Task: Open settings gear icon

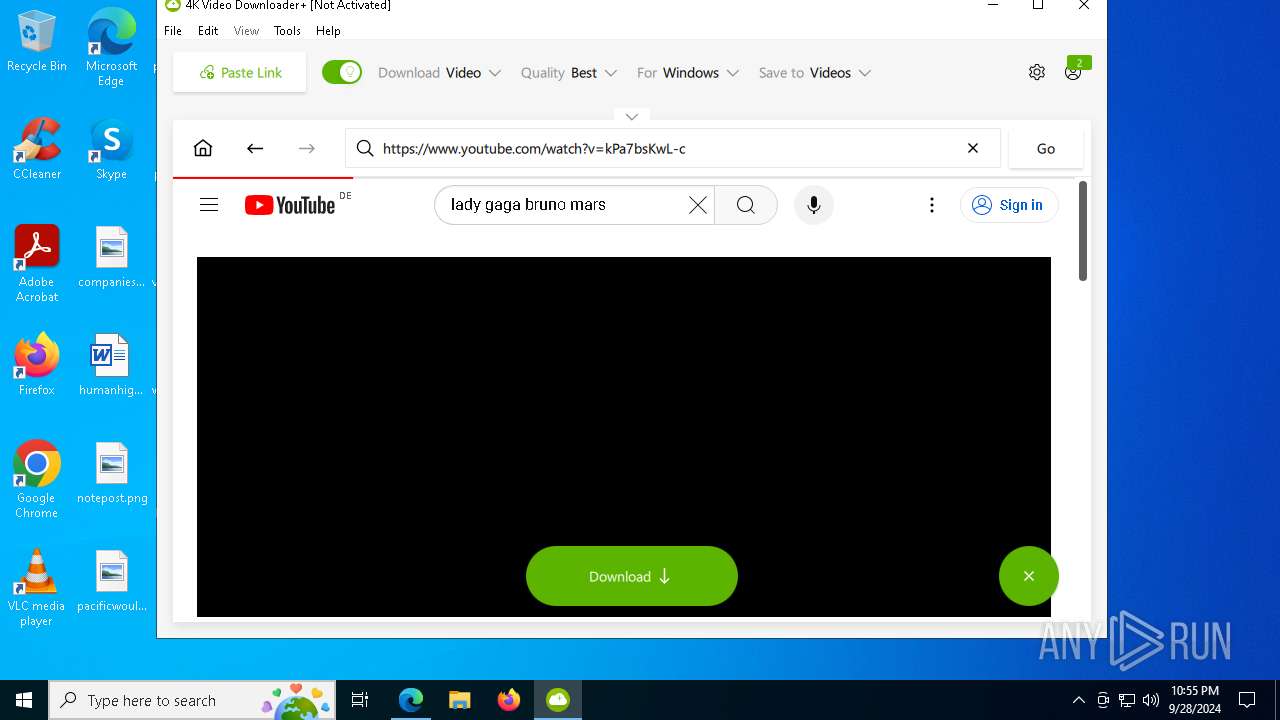Action: (1037, 72)
